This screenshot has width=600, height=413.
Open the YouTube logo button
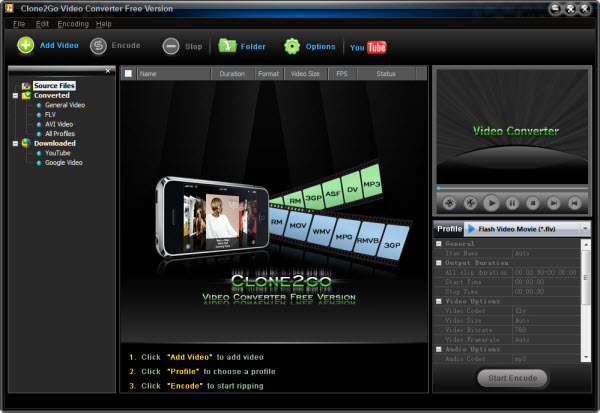(368, 47)
